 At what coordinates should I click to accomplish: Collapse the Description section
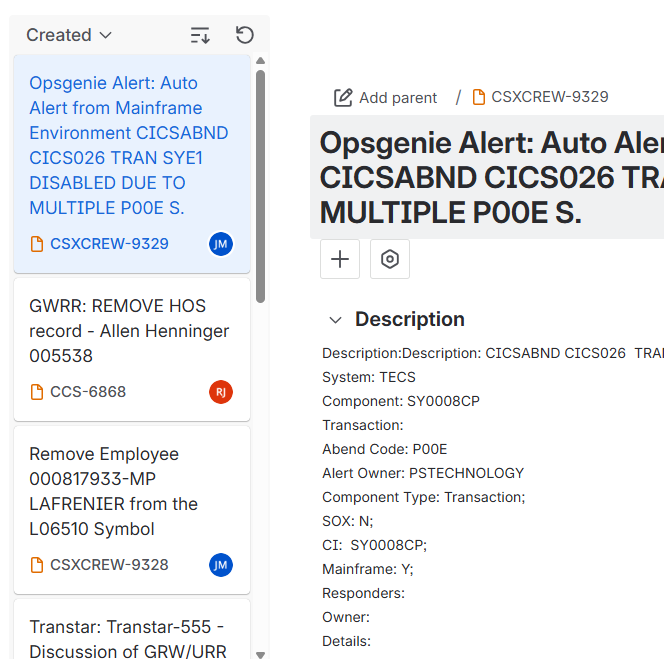[336, 320]
